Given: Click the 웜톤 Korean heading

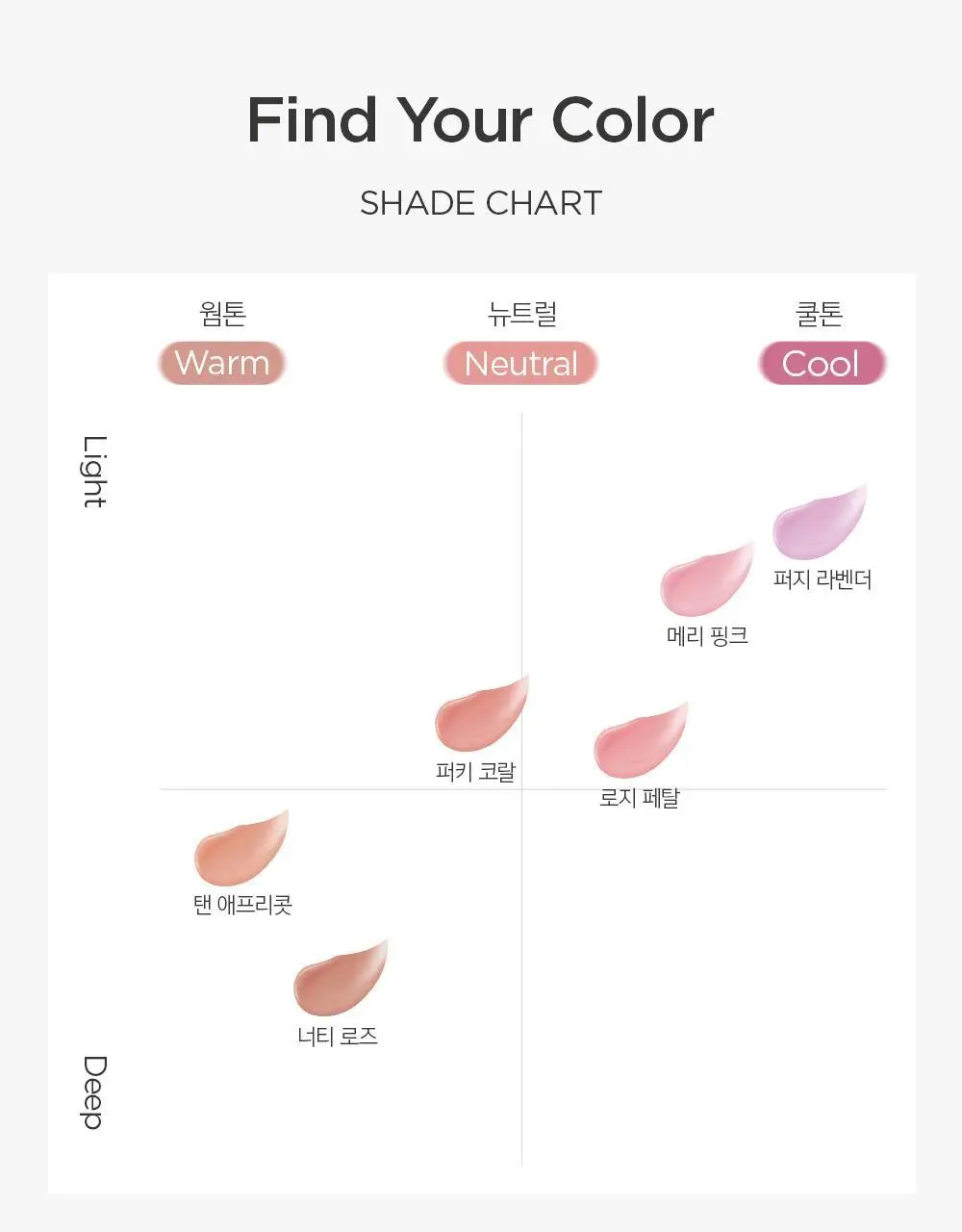Looking at the screenshot, I should point(223,314).
